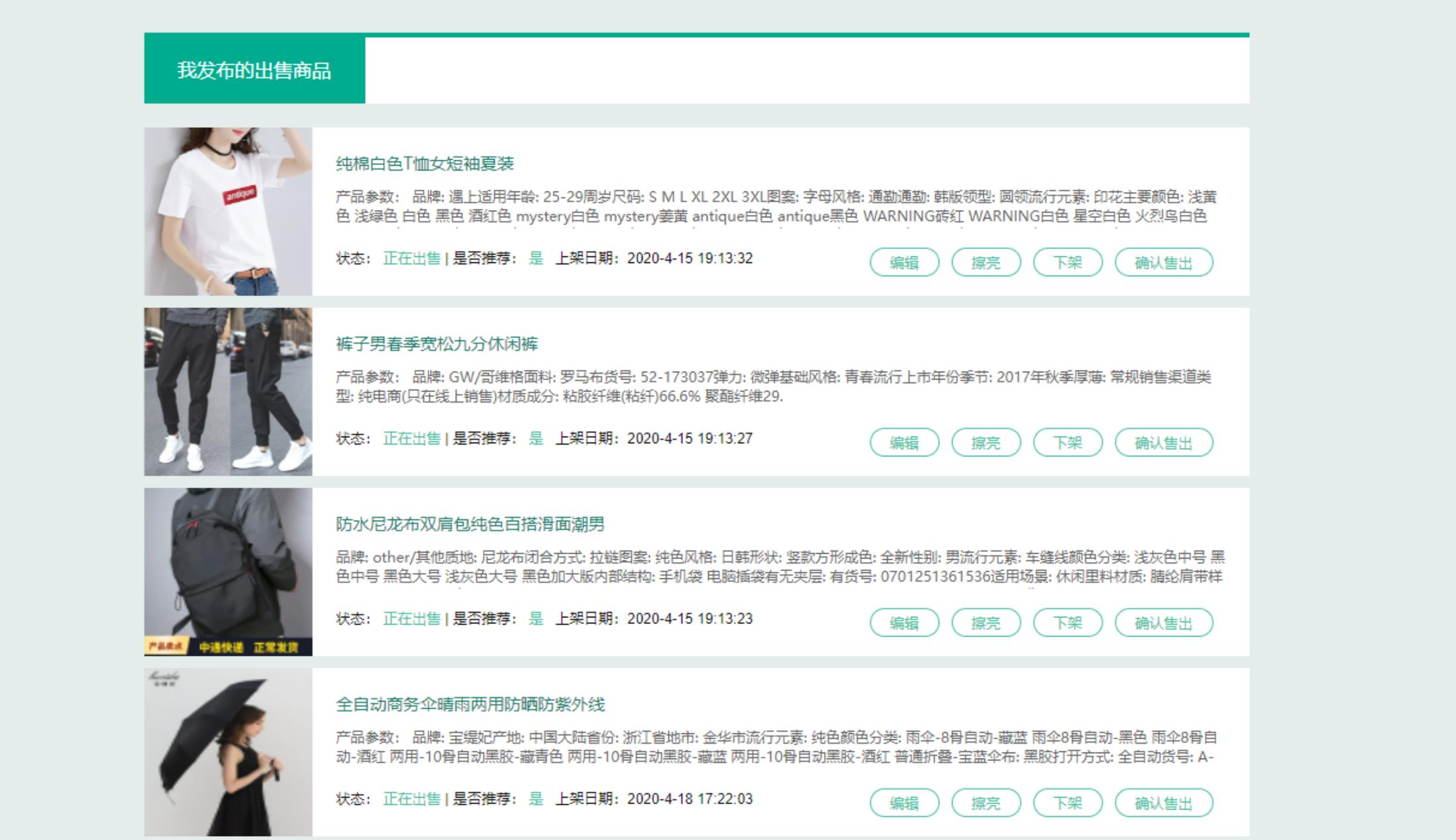The width and height of the screenshot is (1456, 840).
Task: Click 编辑 on the automatic umbrella listing
Action: pyautogui.click(x=906, y=803)
